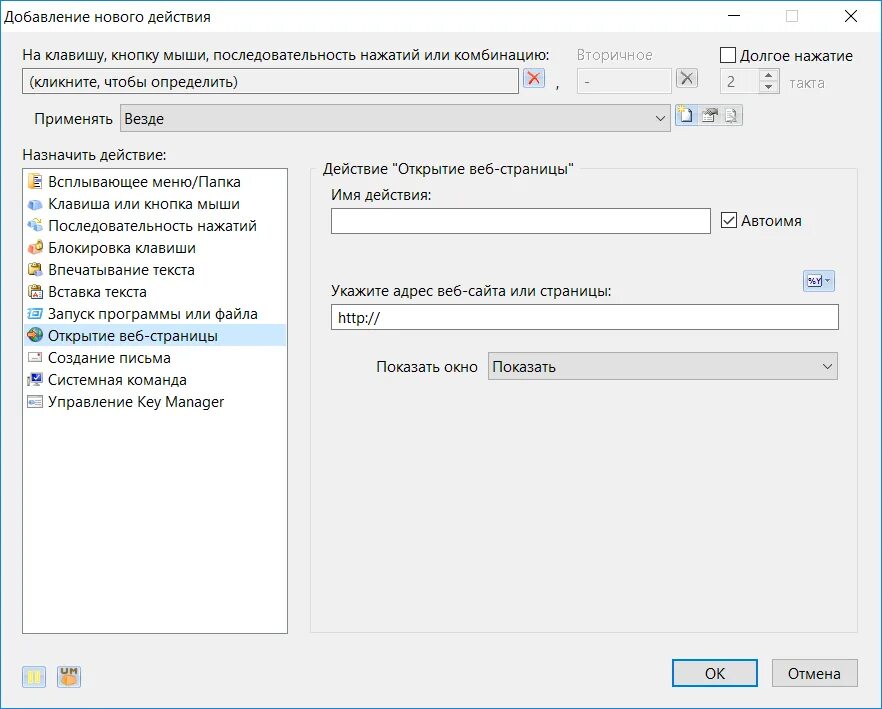Click the secondary key clear X button
Image resolution: width=882 pixels, height=709 pixels.
pyautogui.click(x=686, y=79)
